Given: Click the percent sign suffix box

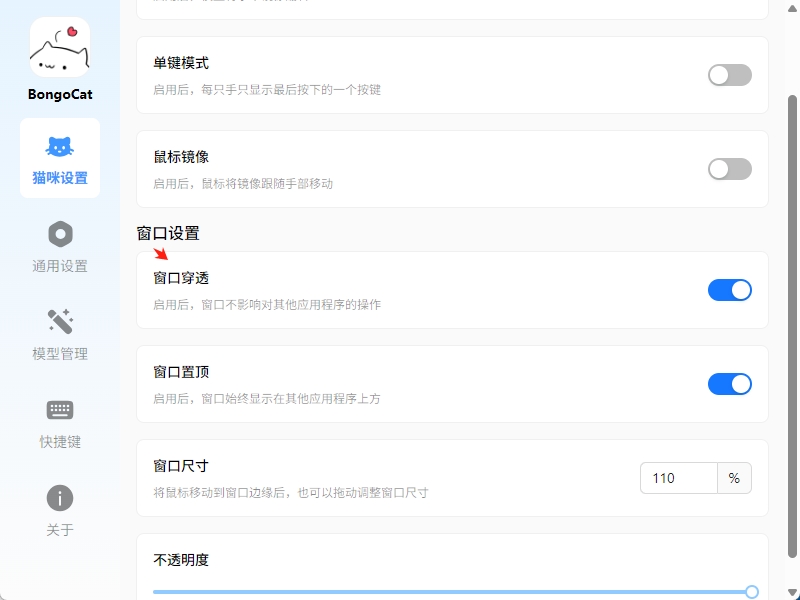Looking at the screenshot, I should 734,478.
